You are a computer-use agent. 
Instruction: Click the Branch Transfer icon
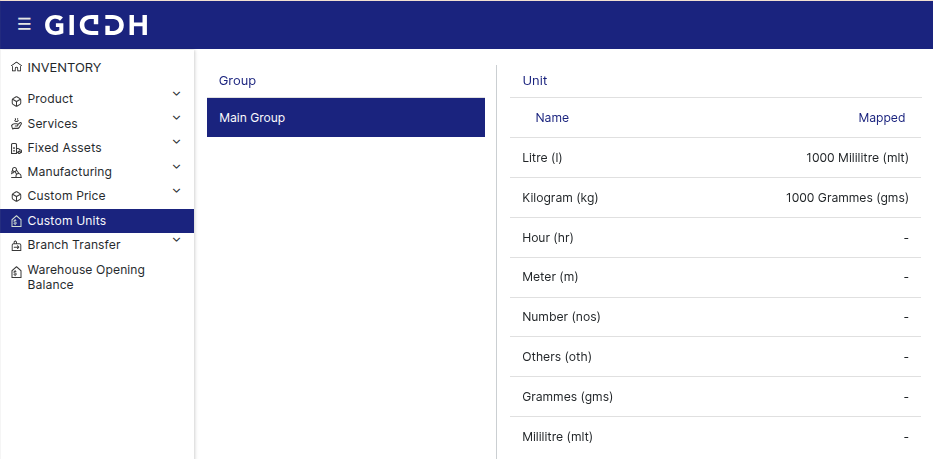17,246
